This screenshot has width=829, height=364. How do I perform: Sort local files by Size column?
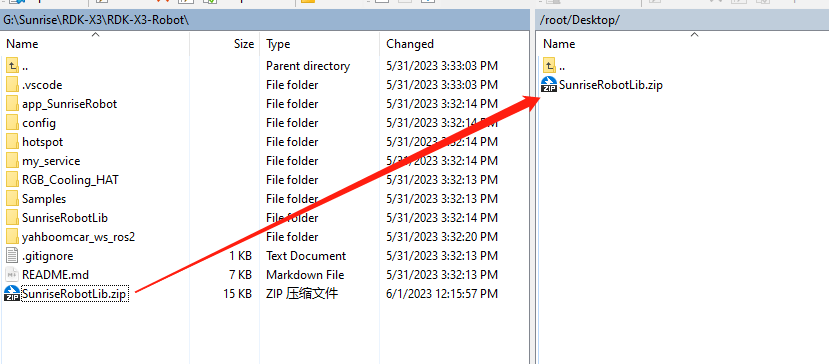pos(225,44)
